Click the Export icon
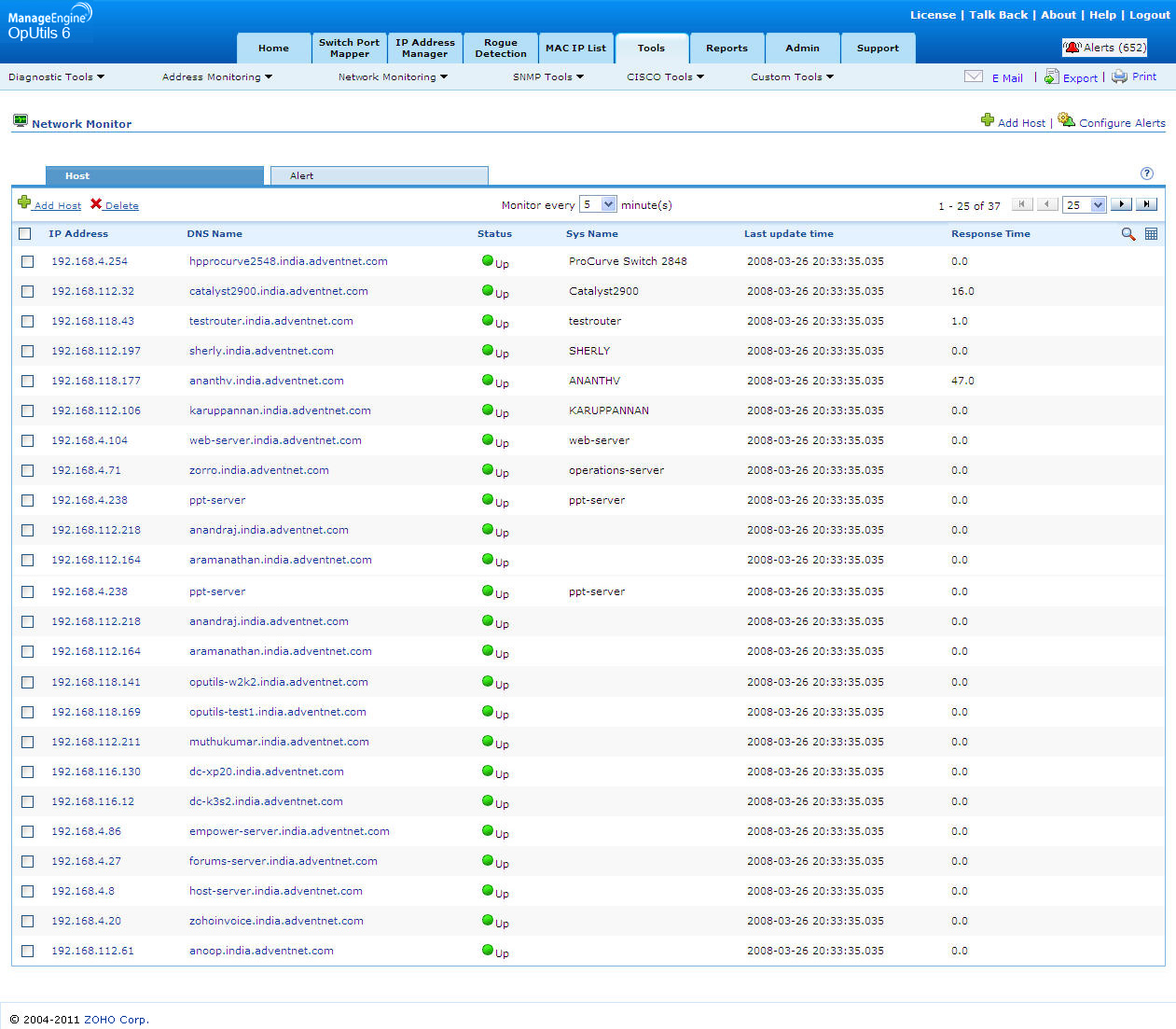Screen dimensions: 1176x1029 1051,76
